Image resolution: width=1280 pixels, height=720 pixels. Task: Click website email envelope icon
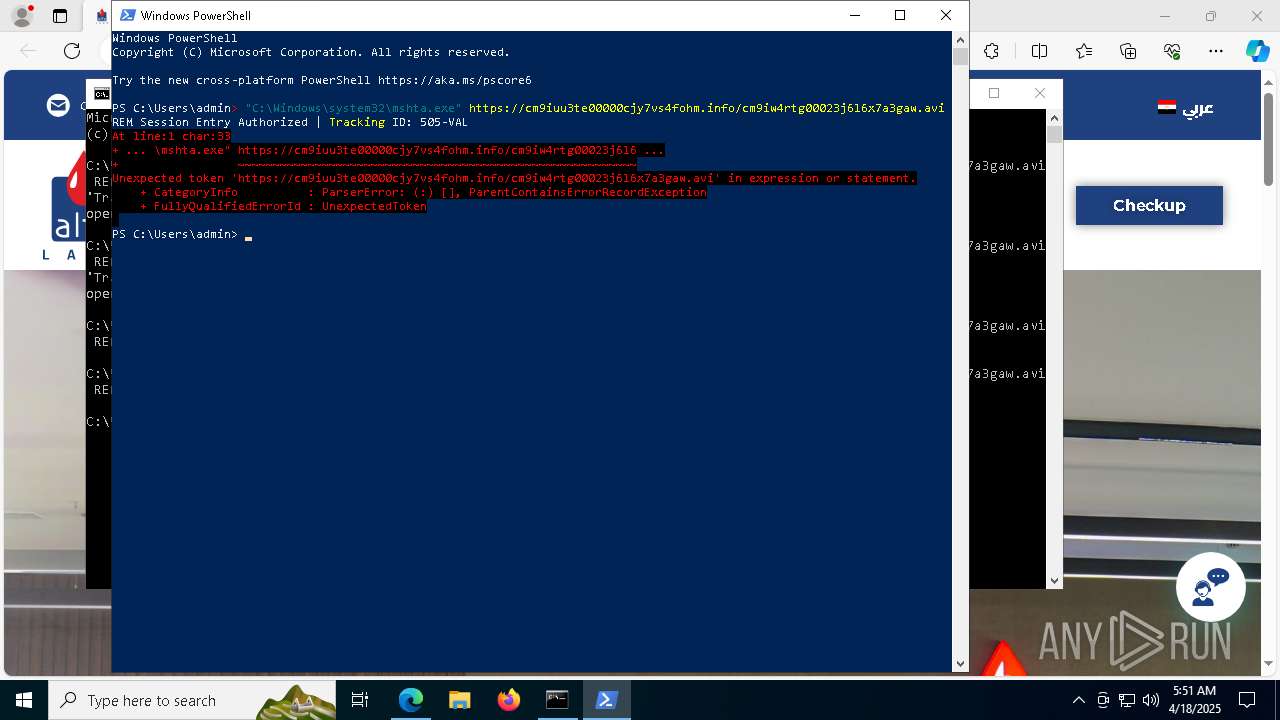click(59, 105)
